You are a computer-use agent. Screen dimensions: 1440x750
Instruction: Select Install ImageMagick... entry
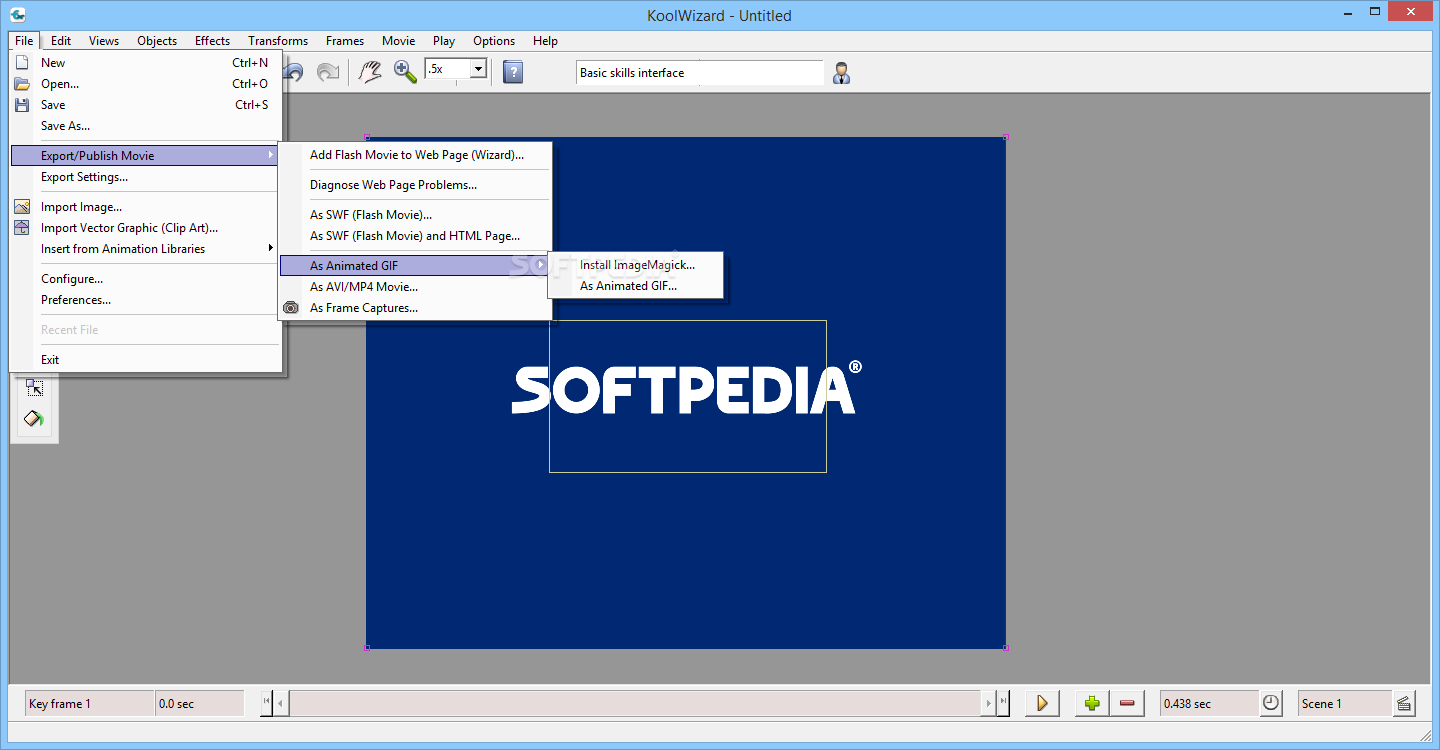coord(636,265)
